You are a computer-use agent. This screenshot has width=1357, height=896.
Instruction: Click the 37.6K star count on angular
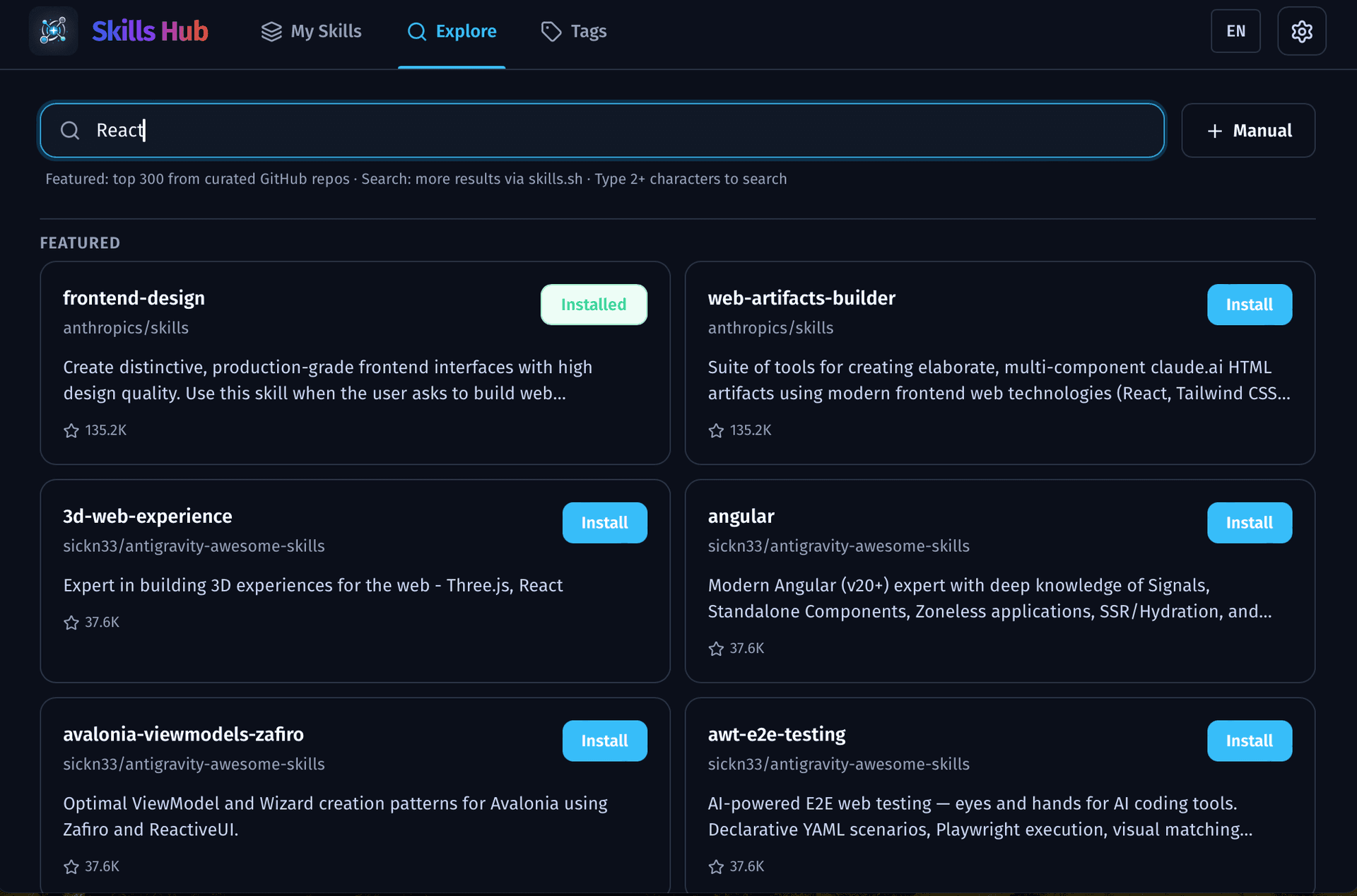click(x=746, y=649)
